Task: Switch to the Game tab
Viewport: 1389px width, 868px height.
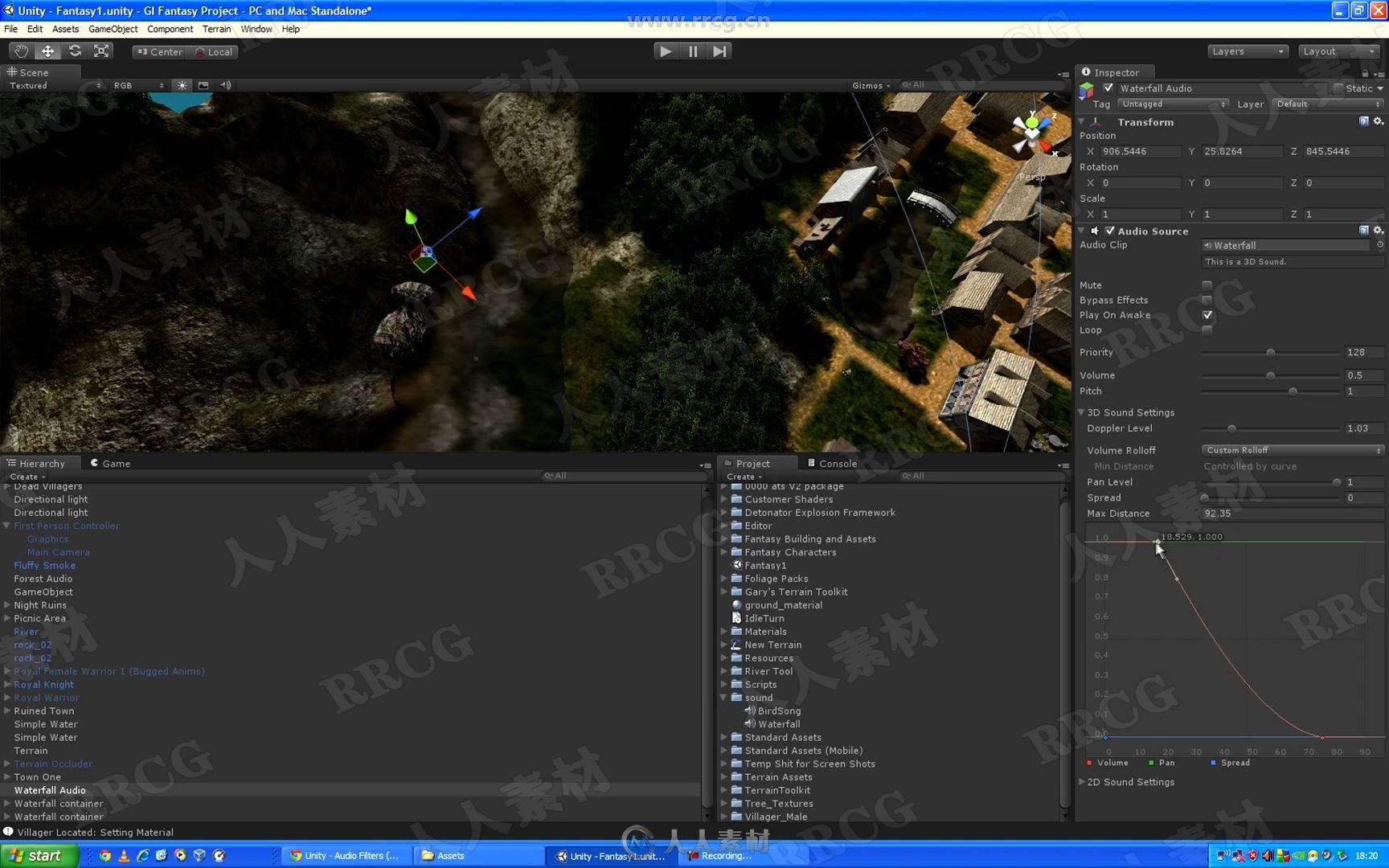Action: click(110, 463)
